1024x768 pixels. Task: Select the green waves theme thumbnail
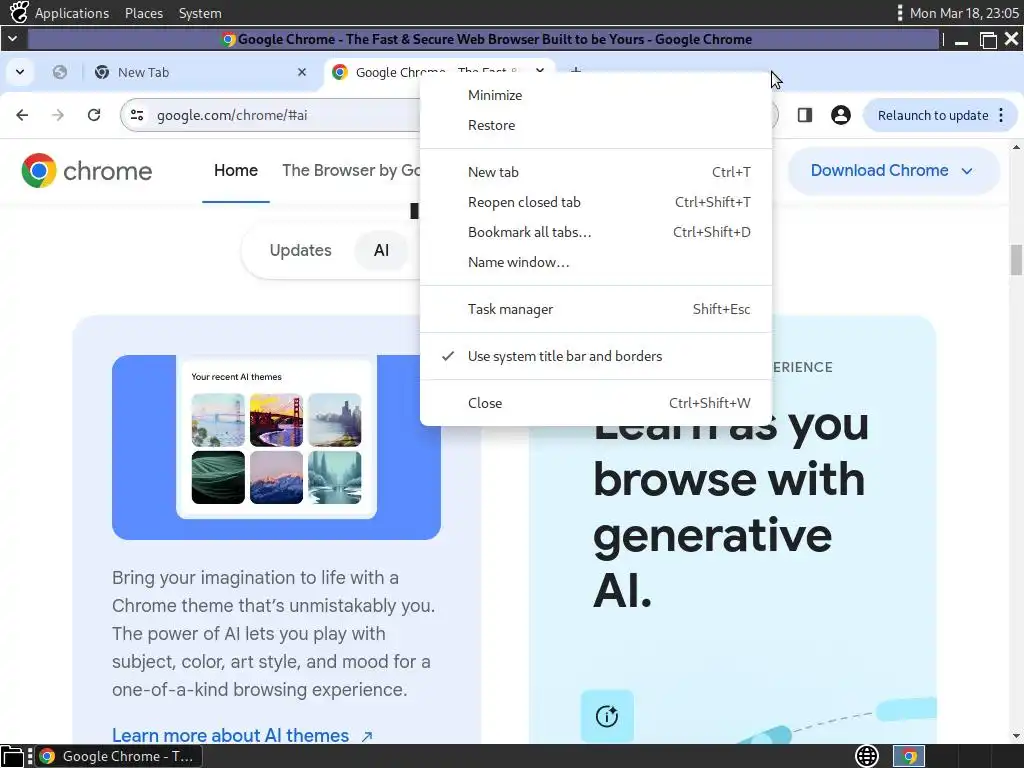pyautogui.click(x=218, y=477)
